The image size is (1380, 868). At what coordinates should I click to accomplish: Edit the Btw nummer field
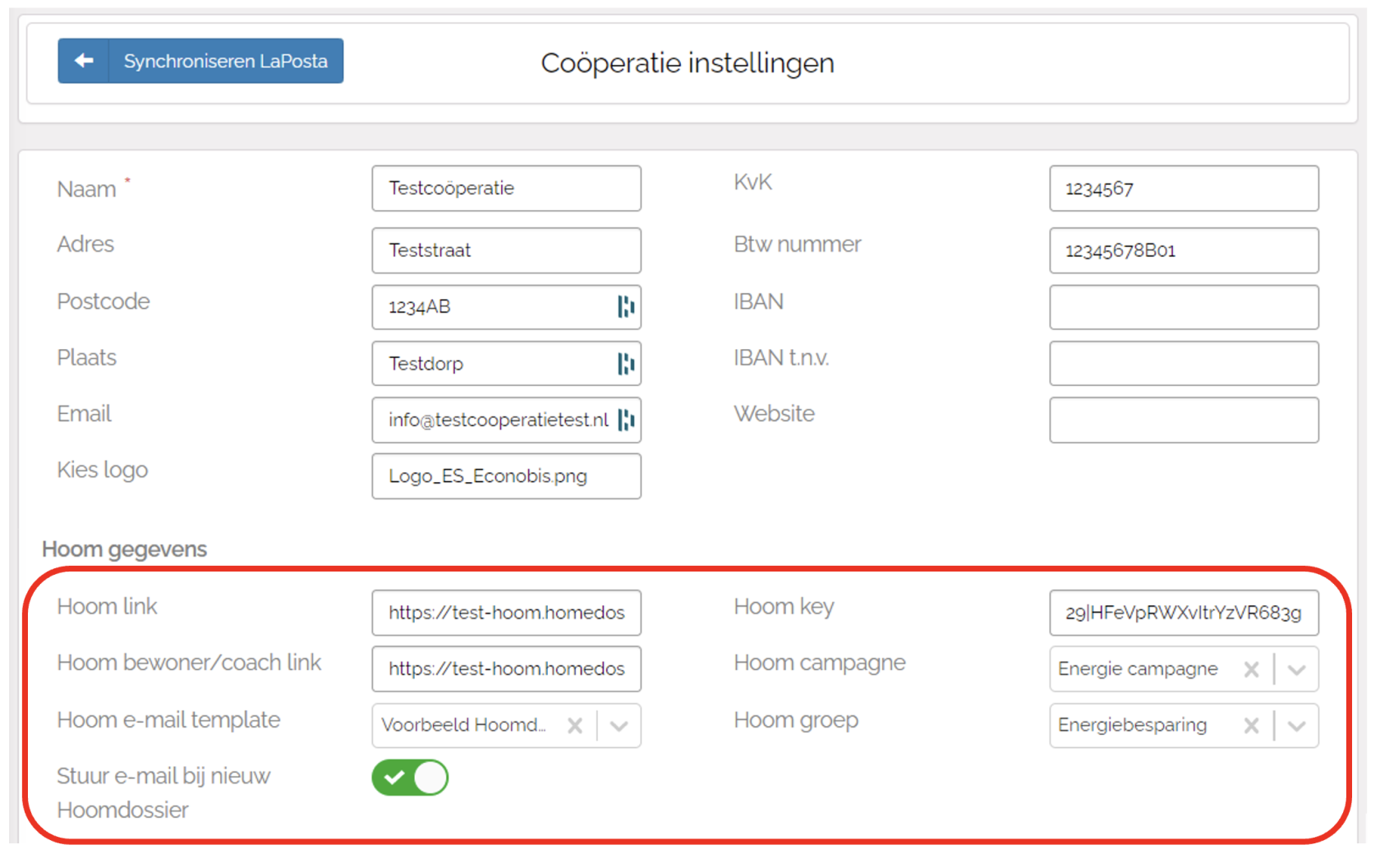[x=1183, y=250]
